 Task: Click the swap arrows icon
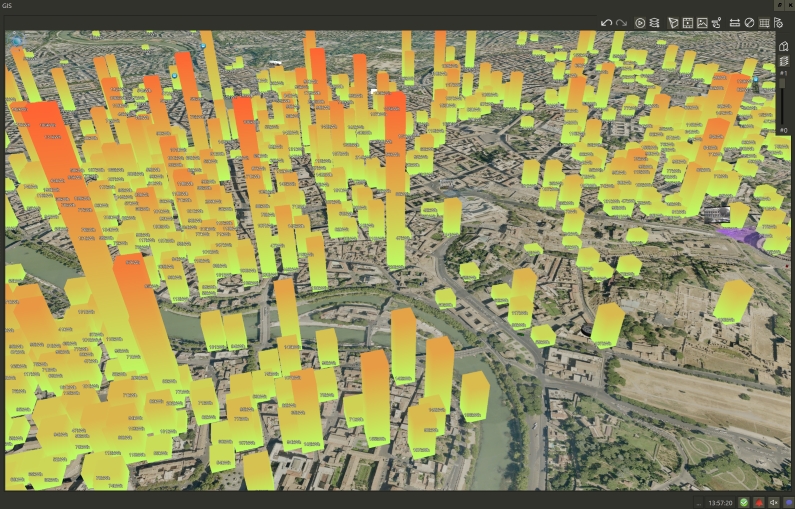[x=735, y=23]
